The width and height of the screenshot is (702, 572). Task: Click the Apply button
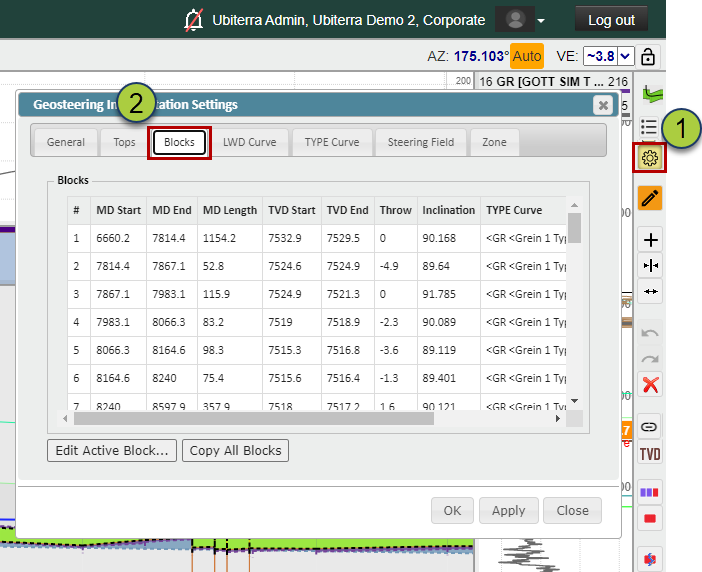[509, 510]
